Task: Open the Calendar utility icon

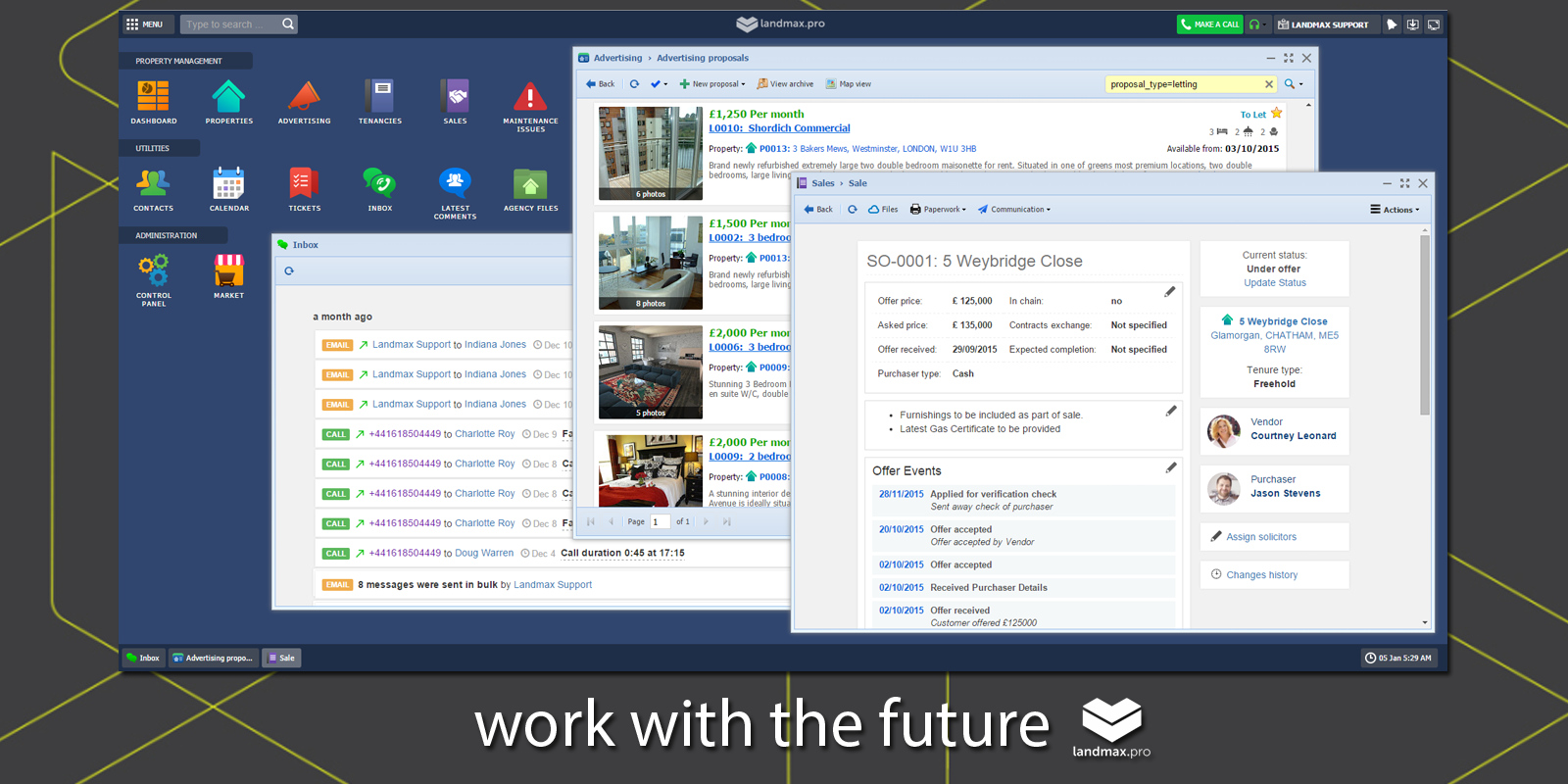Action: [228, 184]
